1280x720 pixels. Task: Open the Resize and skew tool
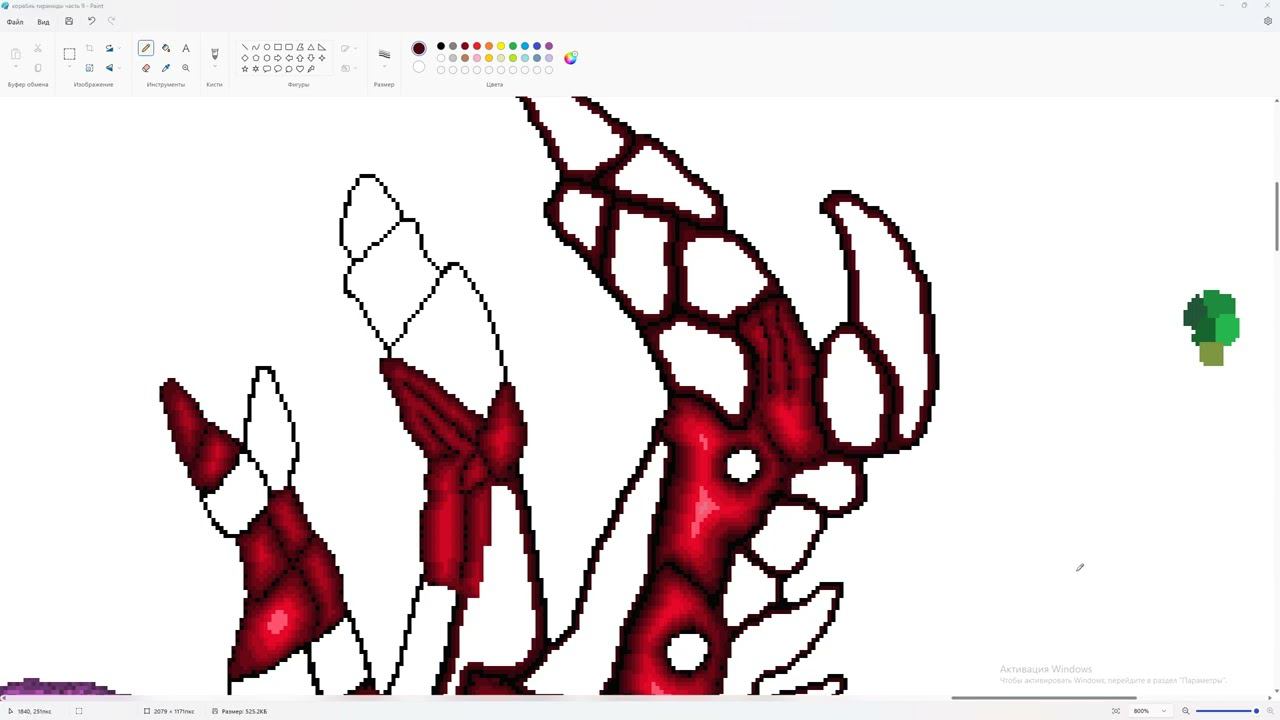[x=89, y=68]
